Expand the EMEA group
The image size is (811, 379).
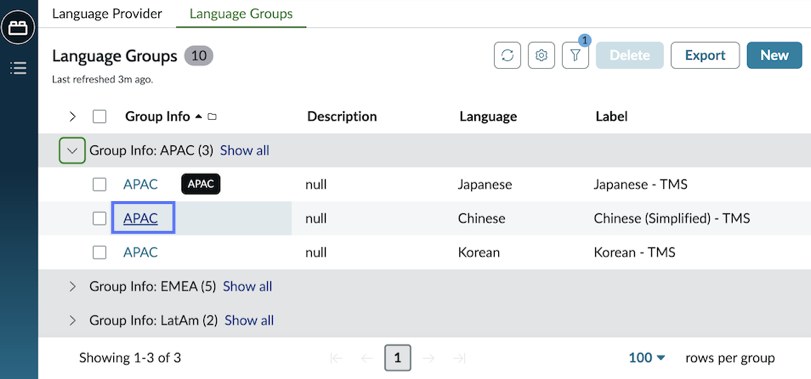tap(72, 286)
